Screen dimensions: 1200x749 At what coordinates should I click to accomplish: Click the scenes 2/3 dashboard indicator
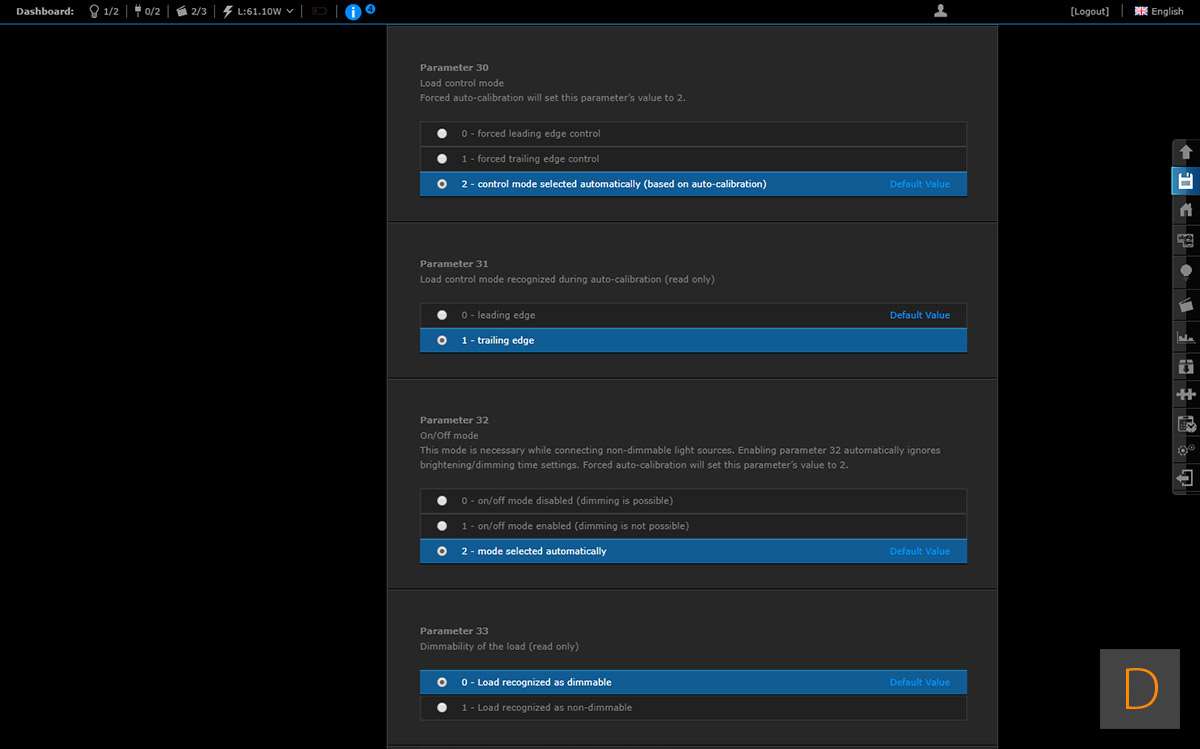(x=191, y=12)
